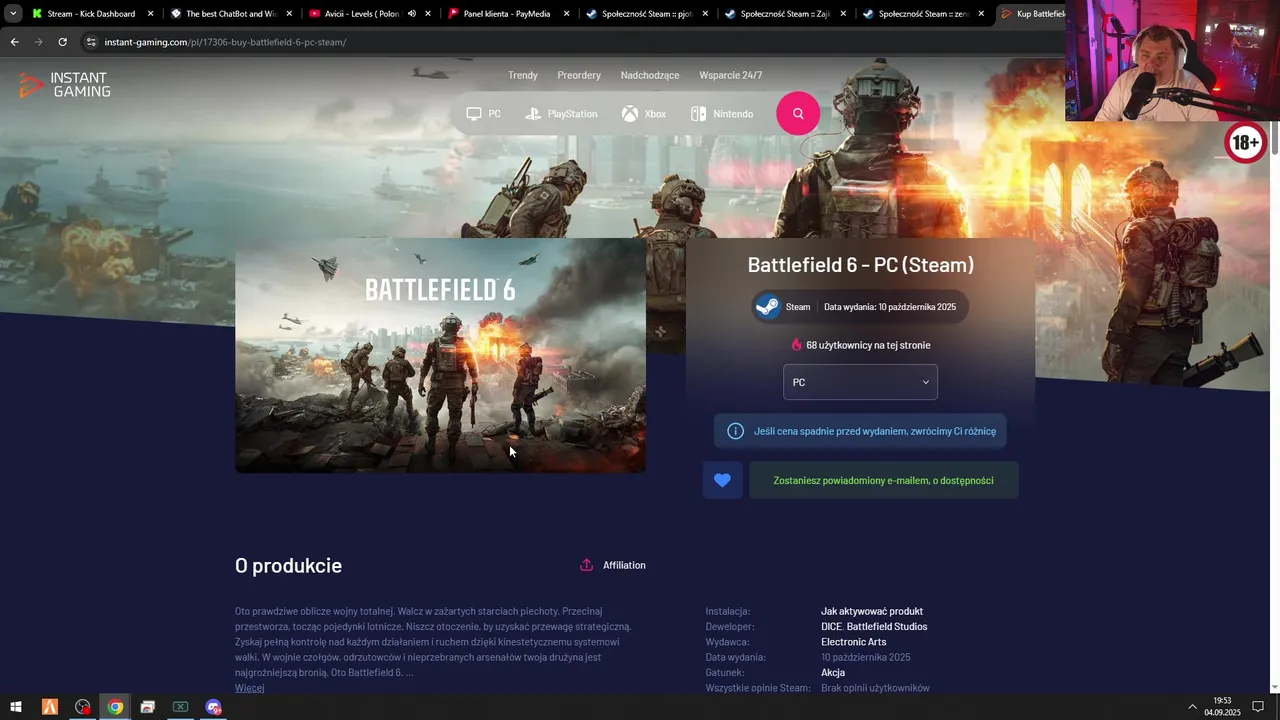
Task: Close the PayMedia tab
Action: click(x=566, y=14)
